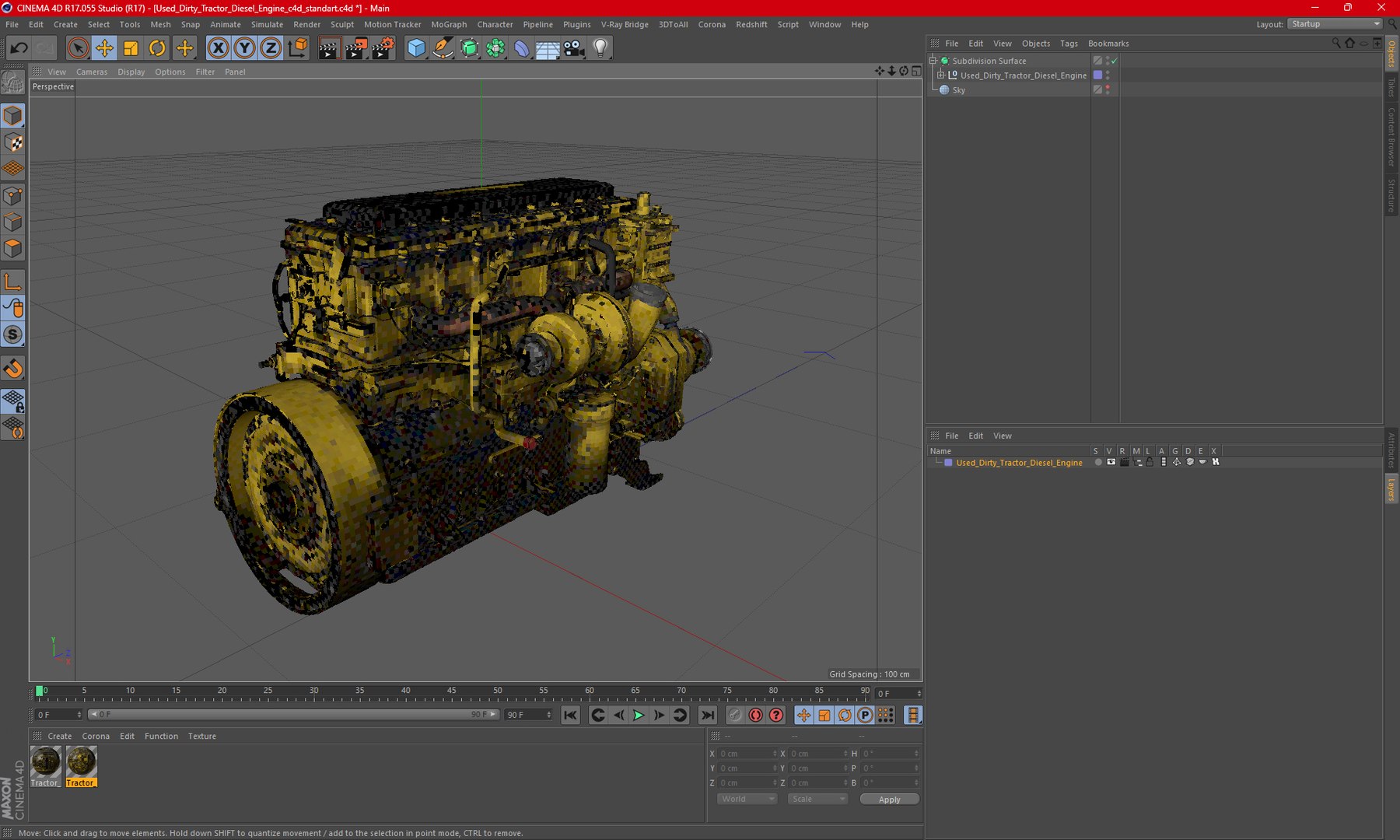The height and width of the screenshot is (840, 1400).
Task: Expand the Used_Dirty_Tractor_Diesel_Engine object node
Action: [940, 75]
